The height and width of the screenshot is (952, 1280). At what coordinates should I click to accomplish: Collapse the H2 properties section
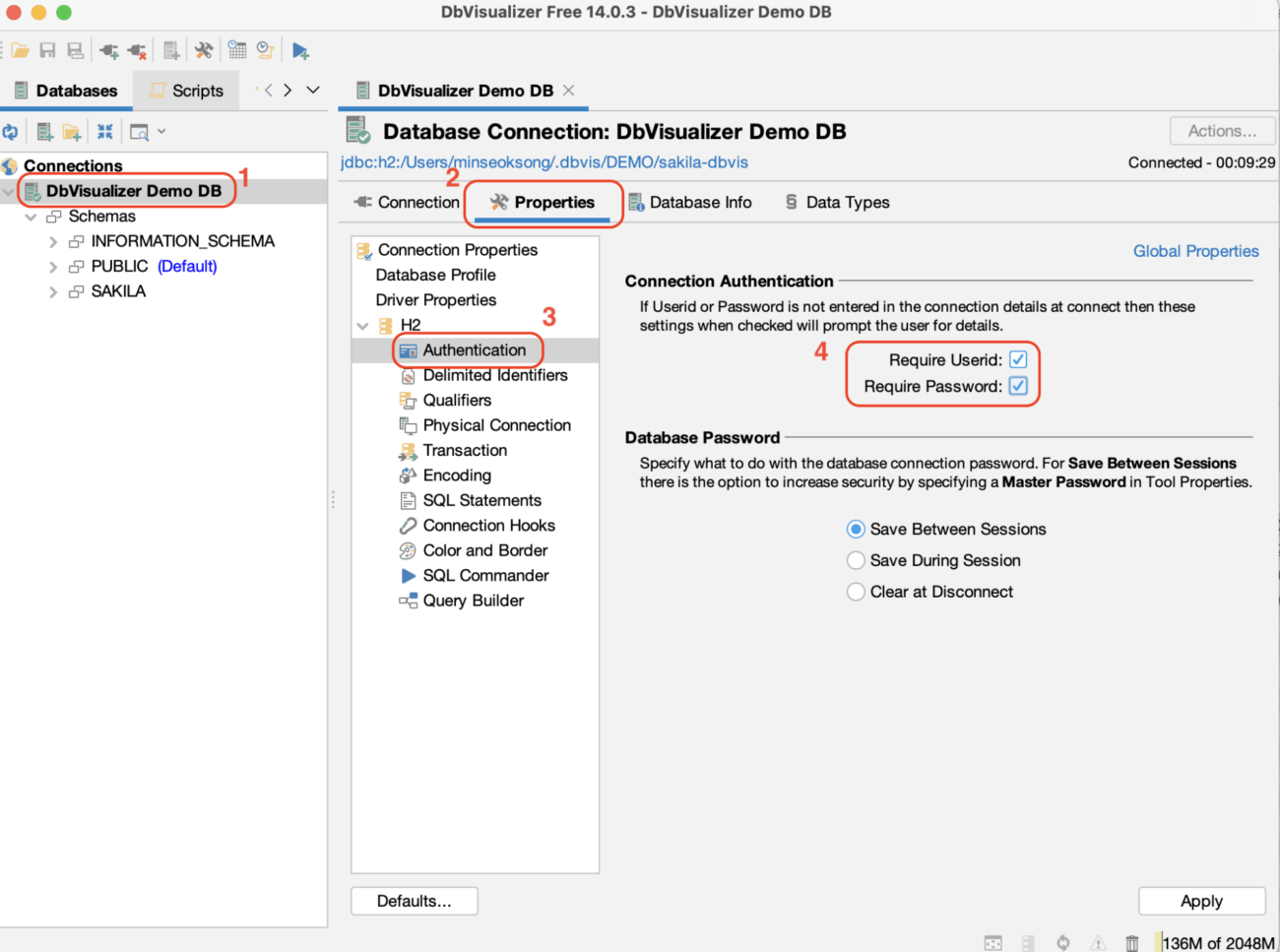pyautogui.click(x=363, y=325)
